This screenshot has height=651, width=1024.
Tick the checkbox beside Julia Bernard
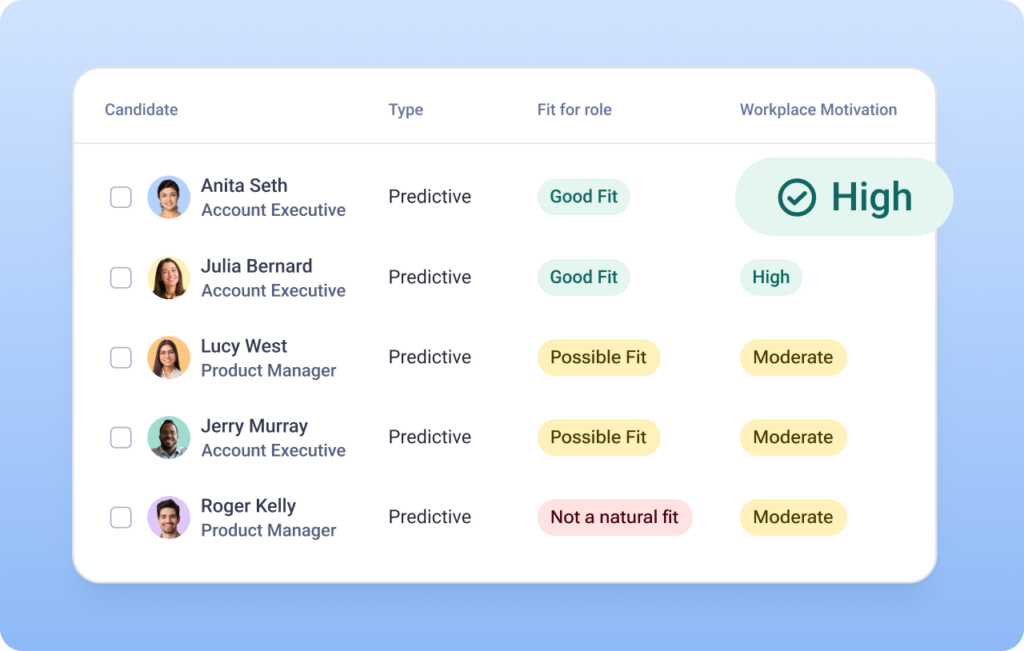121,277
